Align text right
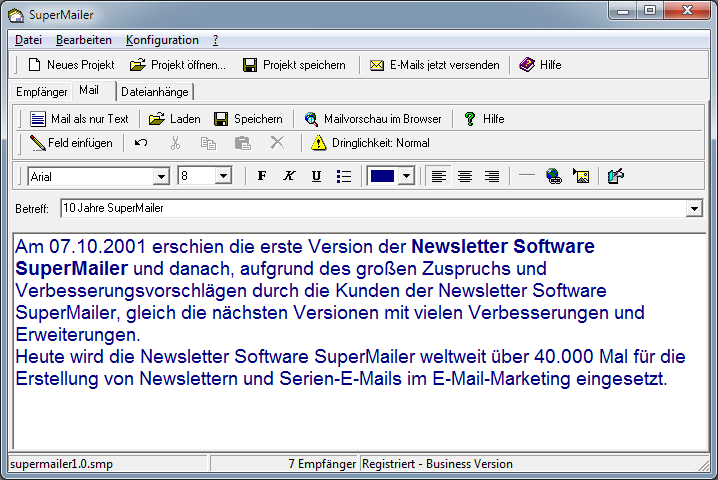Image resolution: width=718 pixels, height=480 pixels. click(x=492, y=176)
